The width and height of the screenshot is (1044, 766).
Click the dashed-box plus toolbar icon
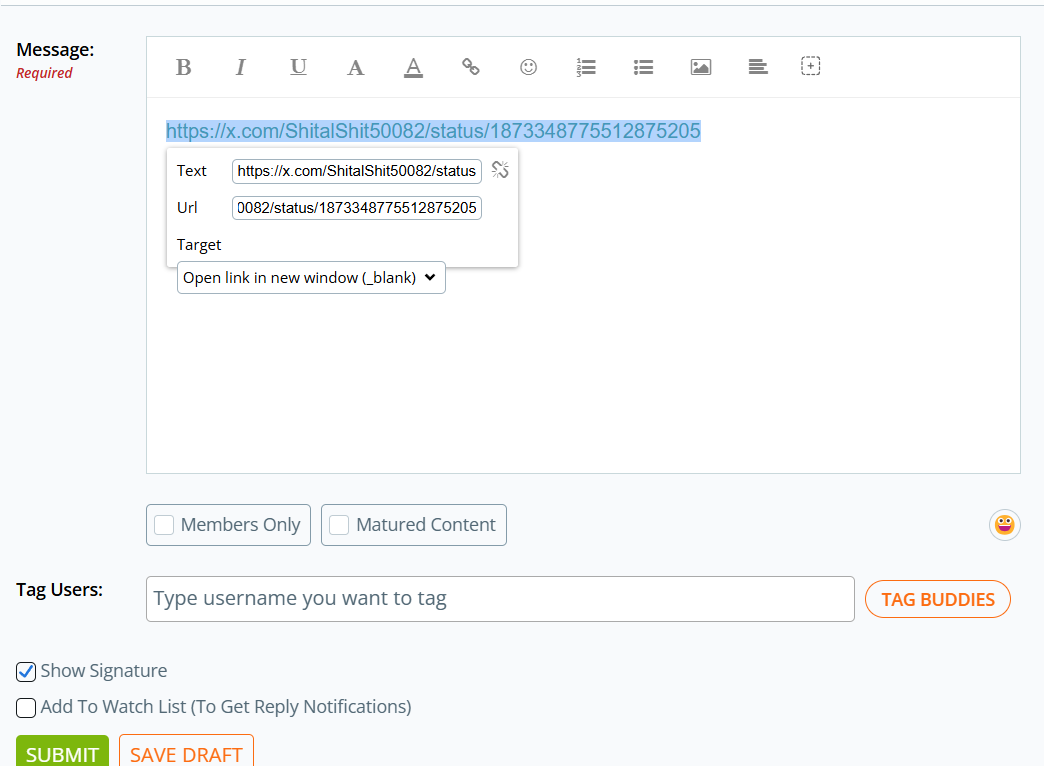click(810, 66)
